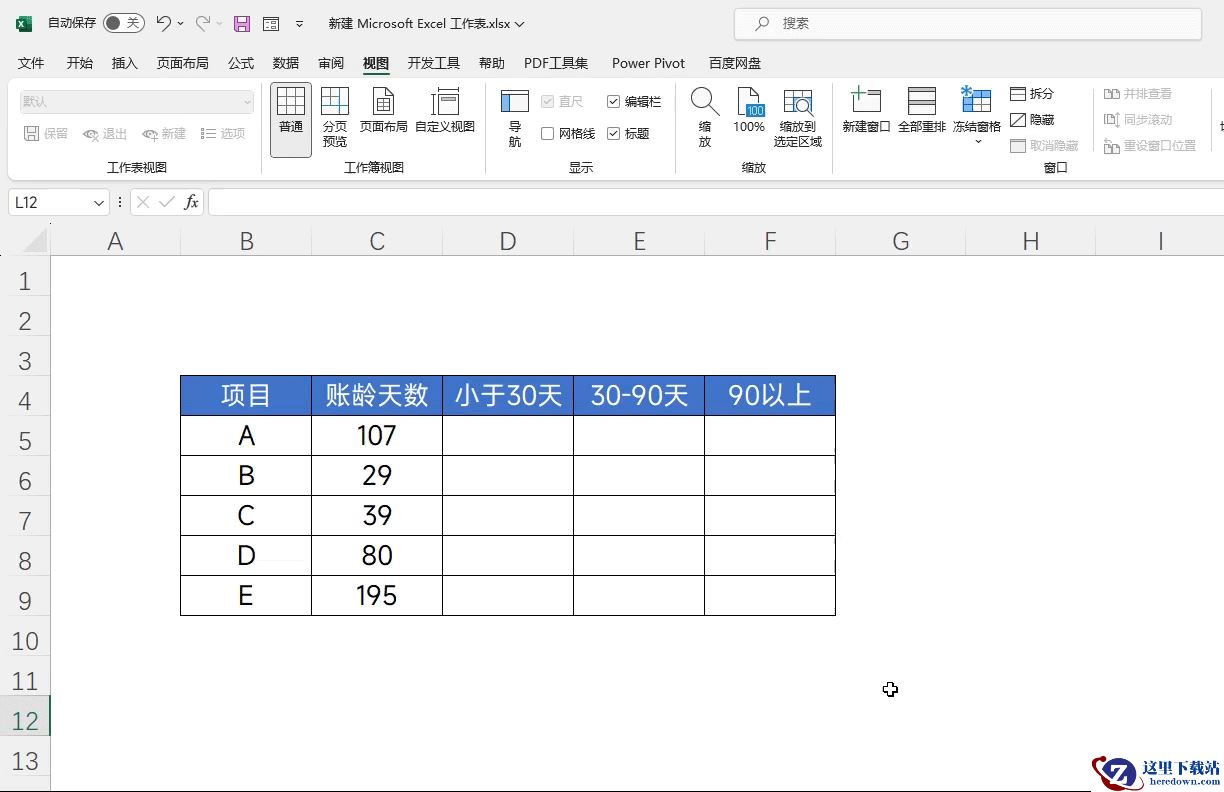This screenshot has width=1224, height=792.
Task: Click the Redo icon
Action: coord(202,23)
